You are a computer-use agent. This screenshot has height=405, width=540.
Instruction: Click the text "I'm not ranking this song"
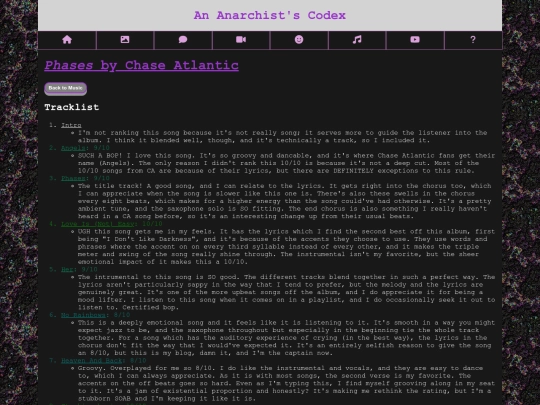point(129,133)
